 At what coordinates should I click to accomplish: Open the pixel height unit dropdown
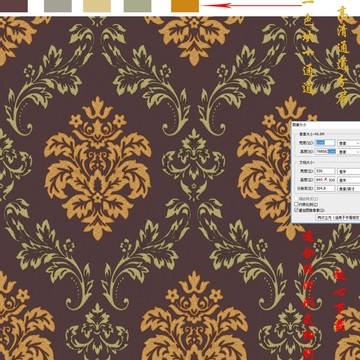[349, 152]
